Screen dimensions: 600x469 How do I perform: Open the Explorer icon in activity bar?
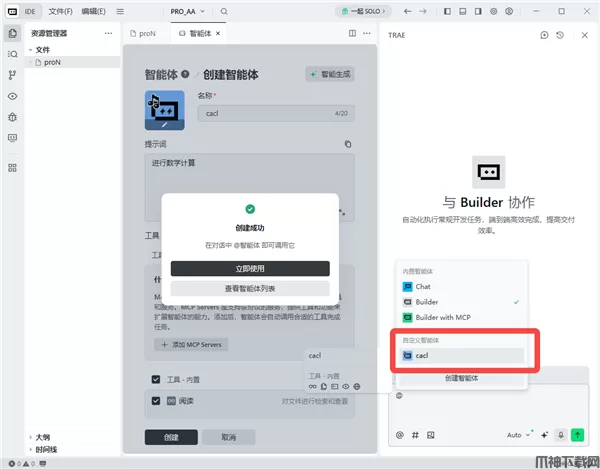click(x=12, y=33)
